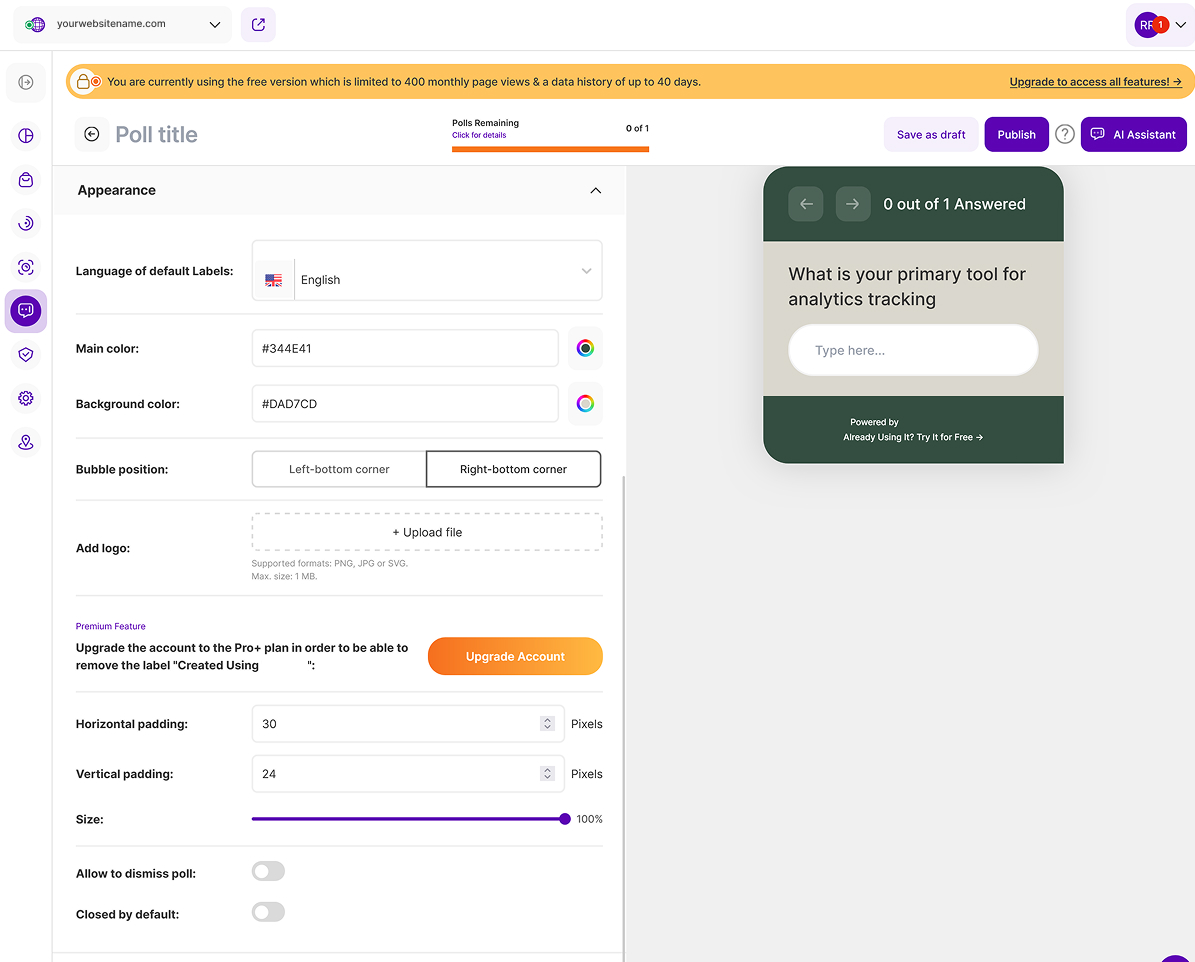Click the Horizontal padding input field
1195x962 pixels.
408,723
